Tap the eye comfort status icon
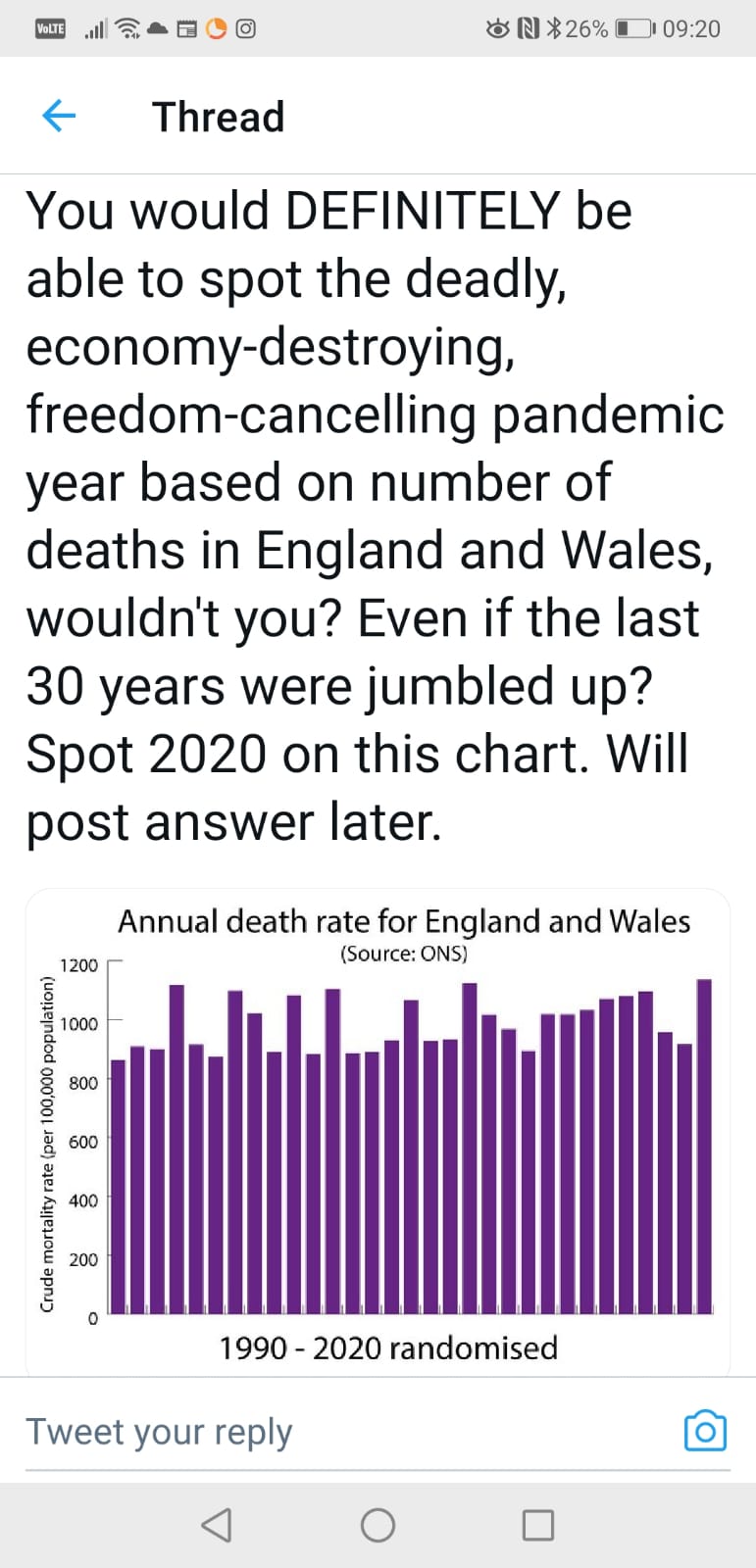Screen dimensions: 756x1568 coord(498,29)
